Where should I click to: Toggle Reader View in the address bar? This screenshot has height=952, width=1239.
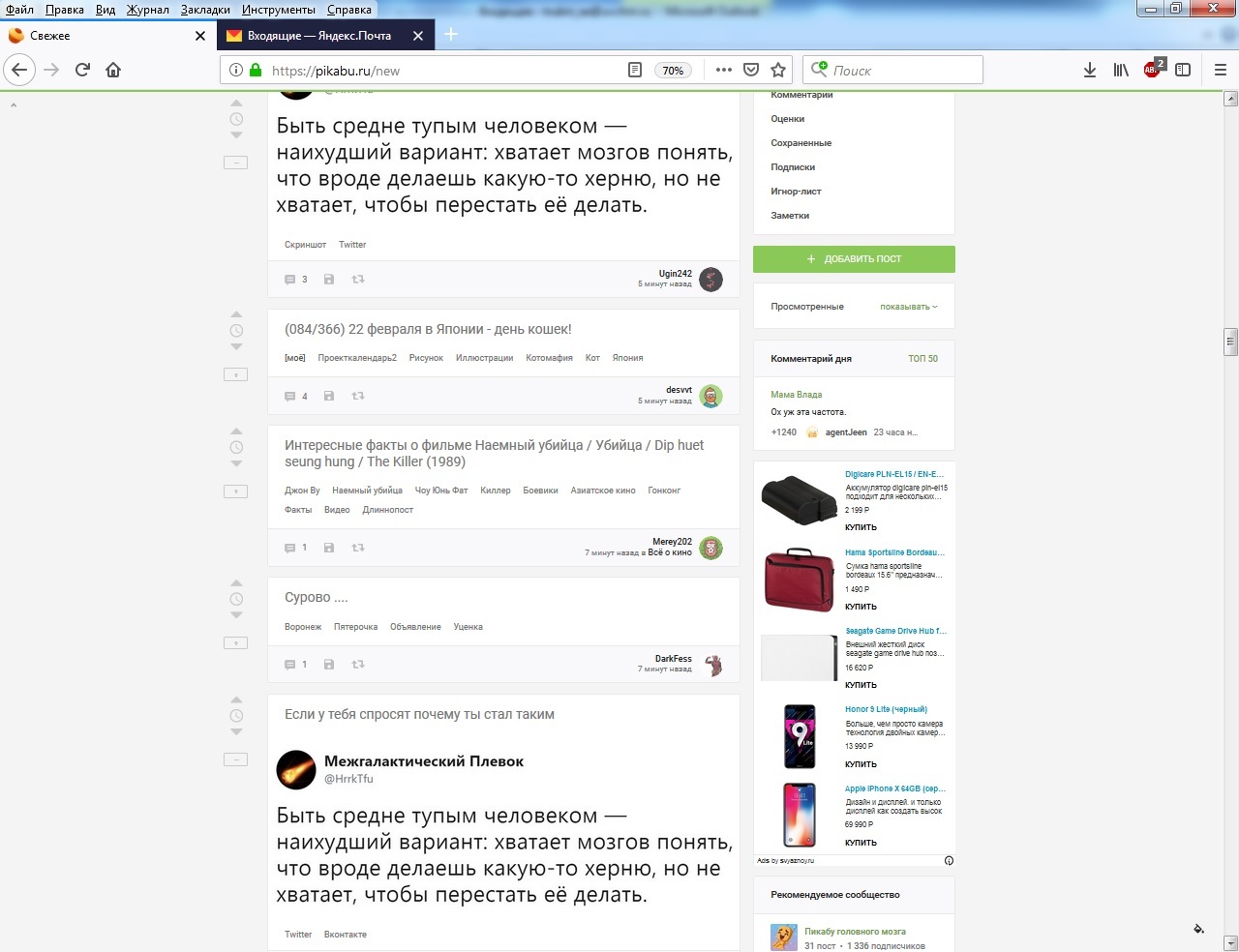pos(635,70)
